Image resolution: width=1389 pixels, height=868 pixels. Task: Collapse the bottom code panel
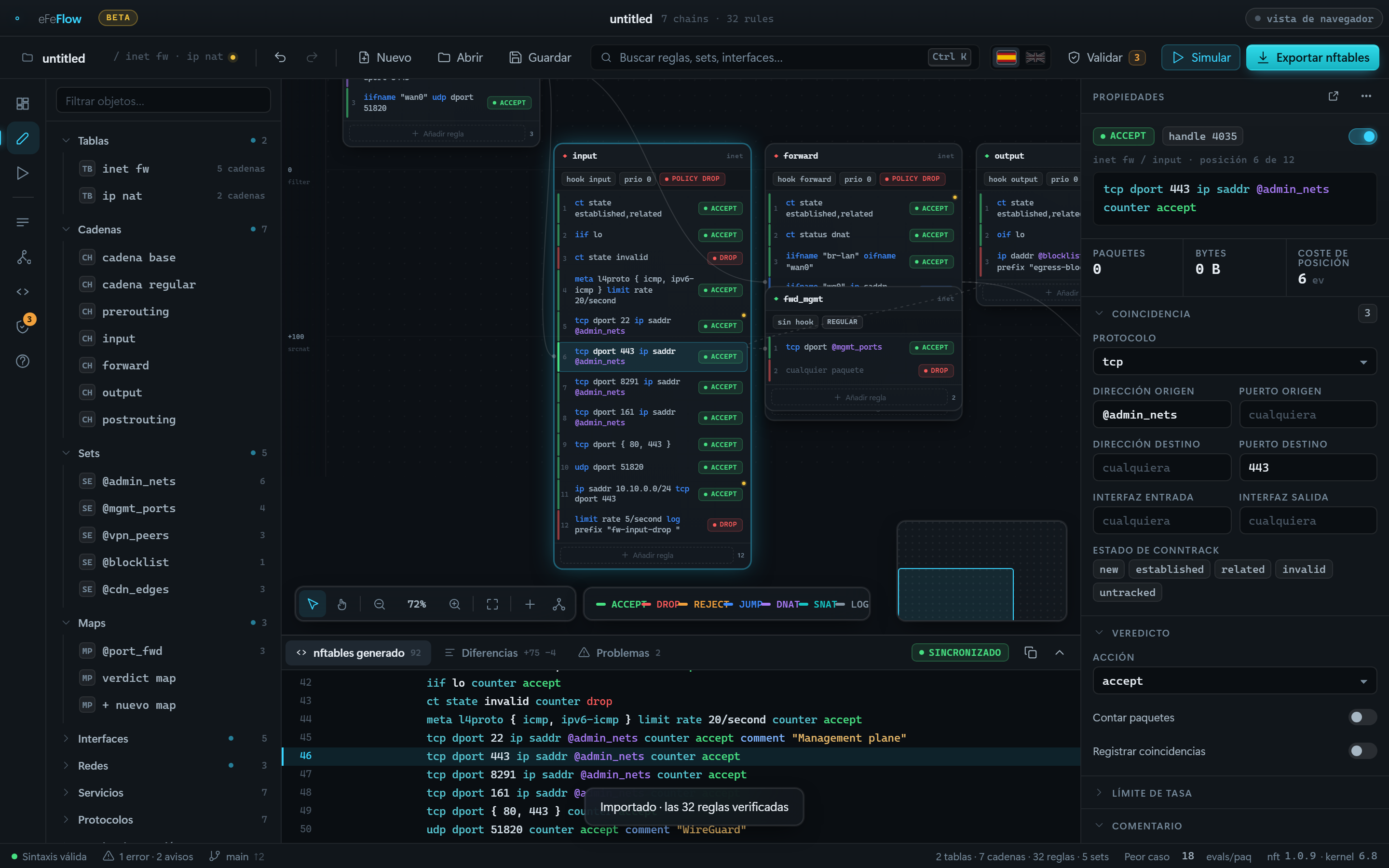tap(1060, 653)
